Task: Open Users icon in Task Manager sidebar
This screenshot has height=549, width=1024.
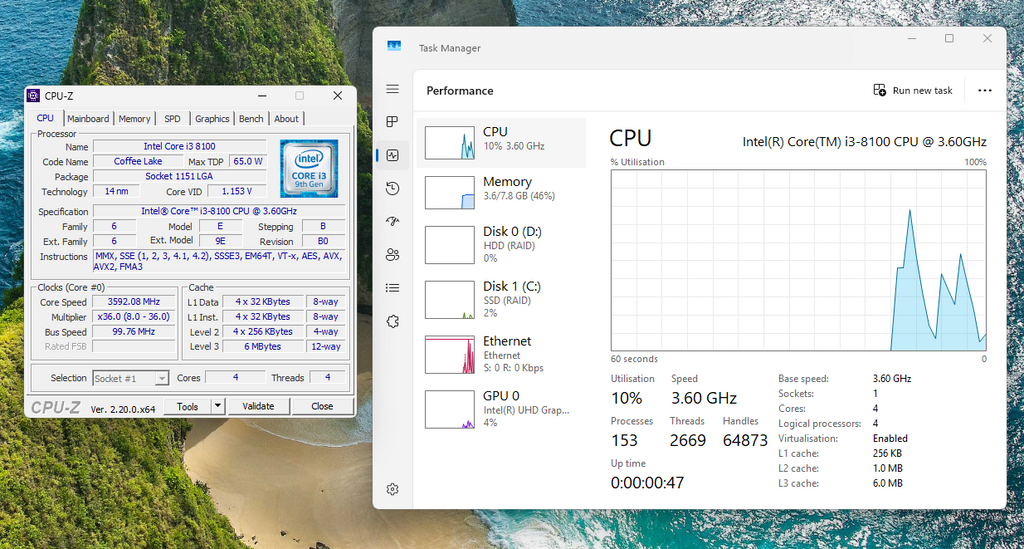Action: point(392,255)
